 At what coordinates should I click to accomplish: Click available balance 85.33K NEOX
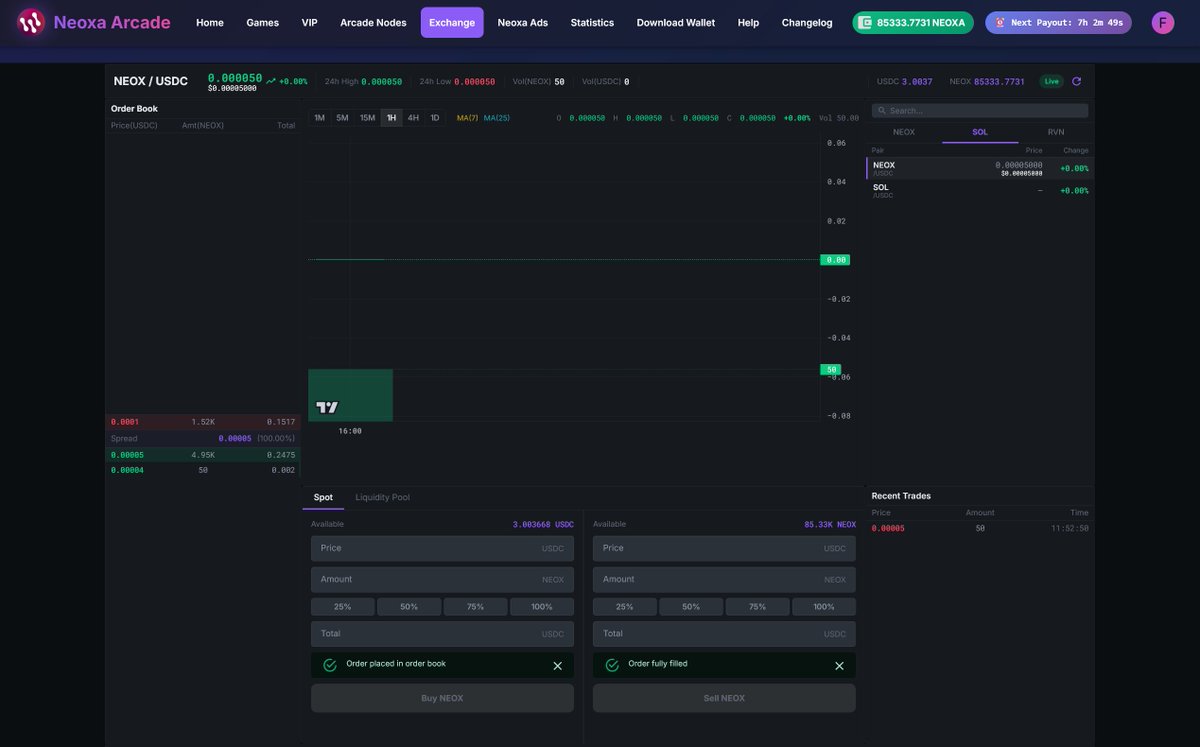pos(830,524)
